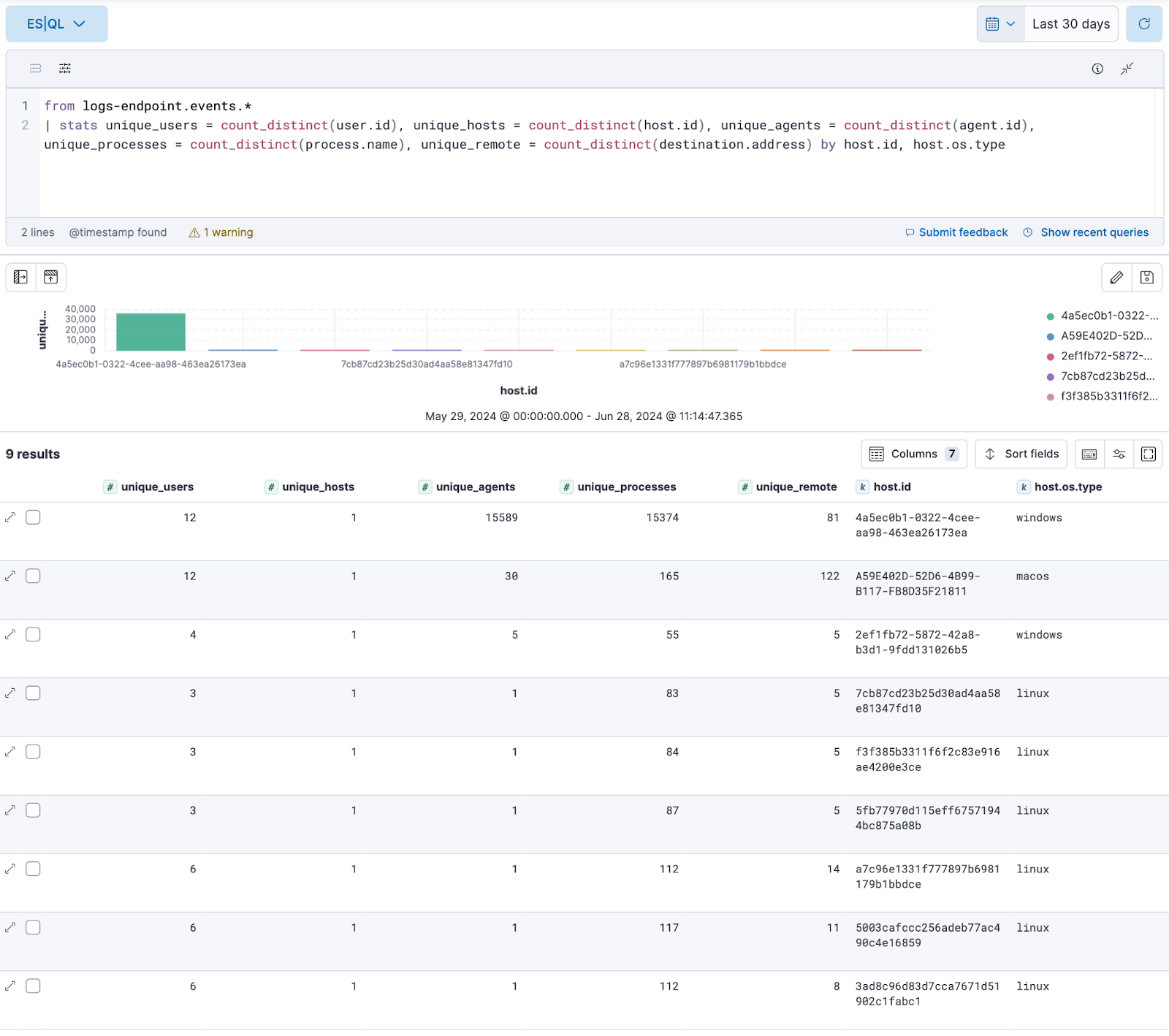Screen dimensions: 1169x1036
Task: Click unique_users column header
Action: [x=157, y=487]
